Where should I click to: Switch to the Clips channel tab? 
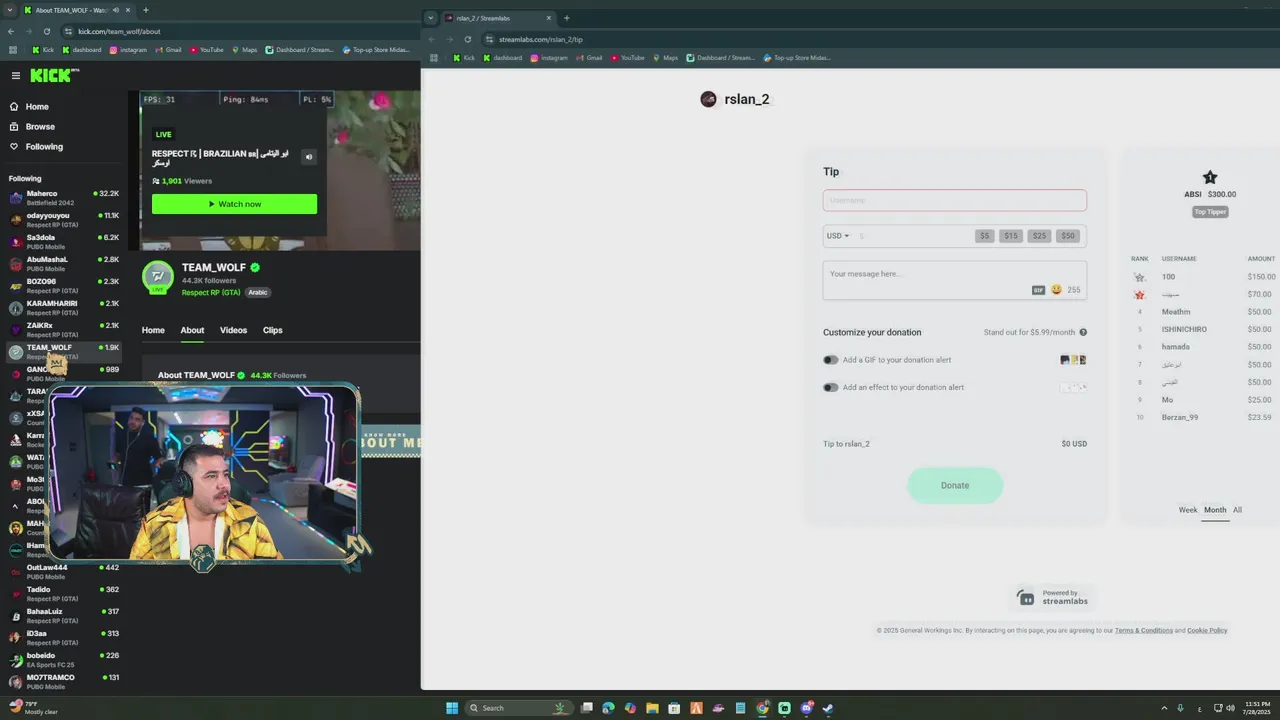pyautogui.click(x=273, y=330)
